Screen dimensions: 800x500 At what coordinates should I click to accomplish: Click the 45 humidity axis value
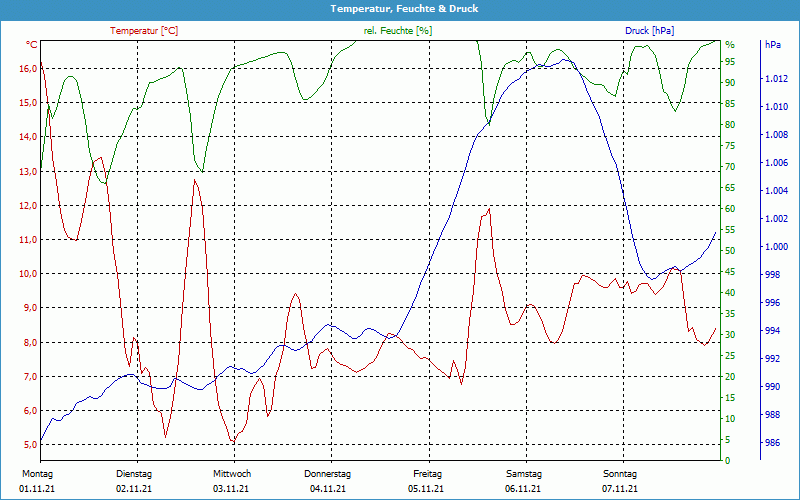[x=730, y=272]
